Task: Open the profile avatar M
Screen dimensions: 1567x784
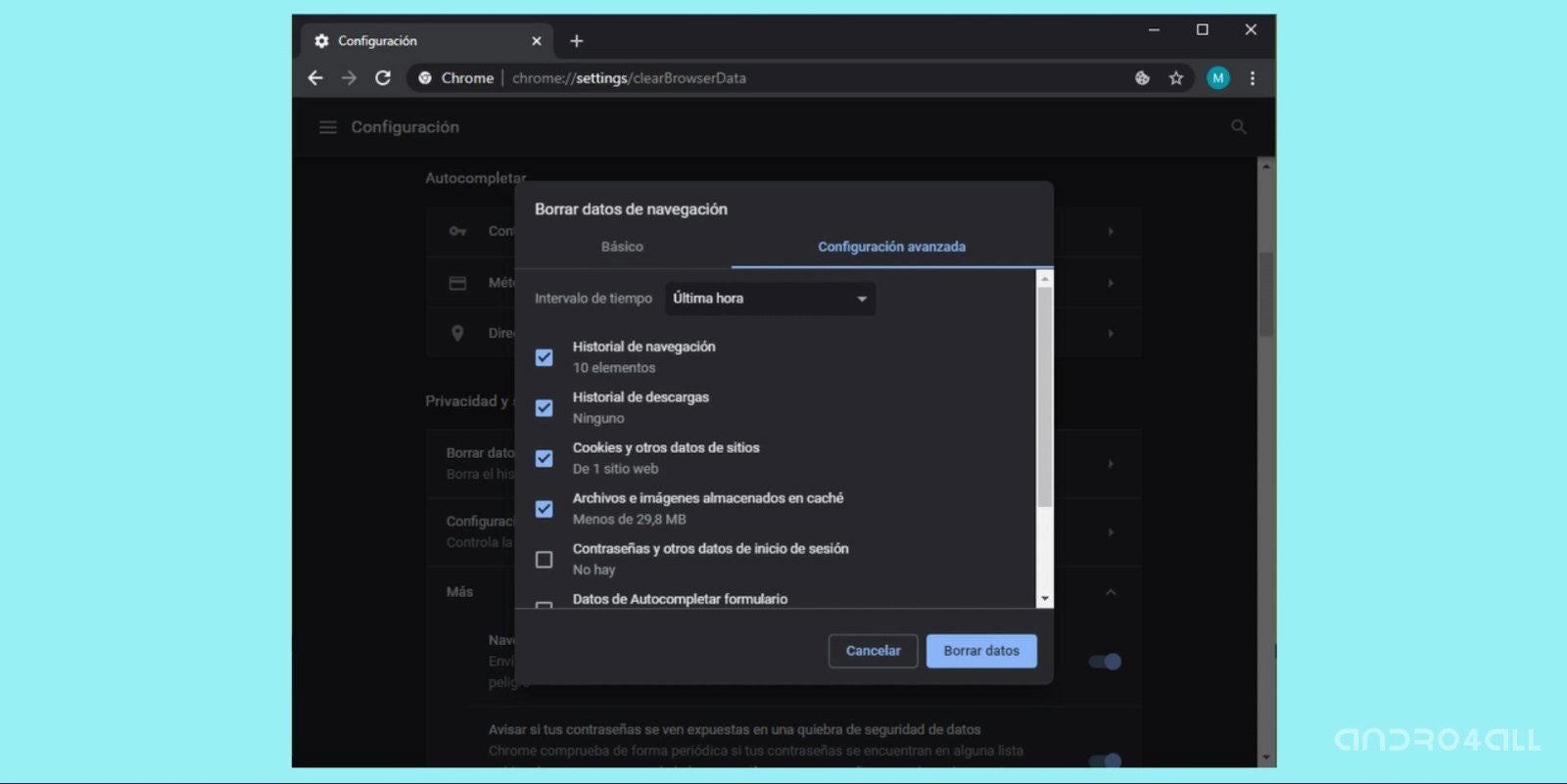Action: [x=1217, y=78]
